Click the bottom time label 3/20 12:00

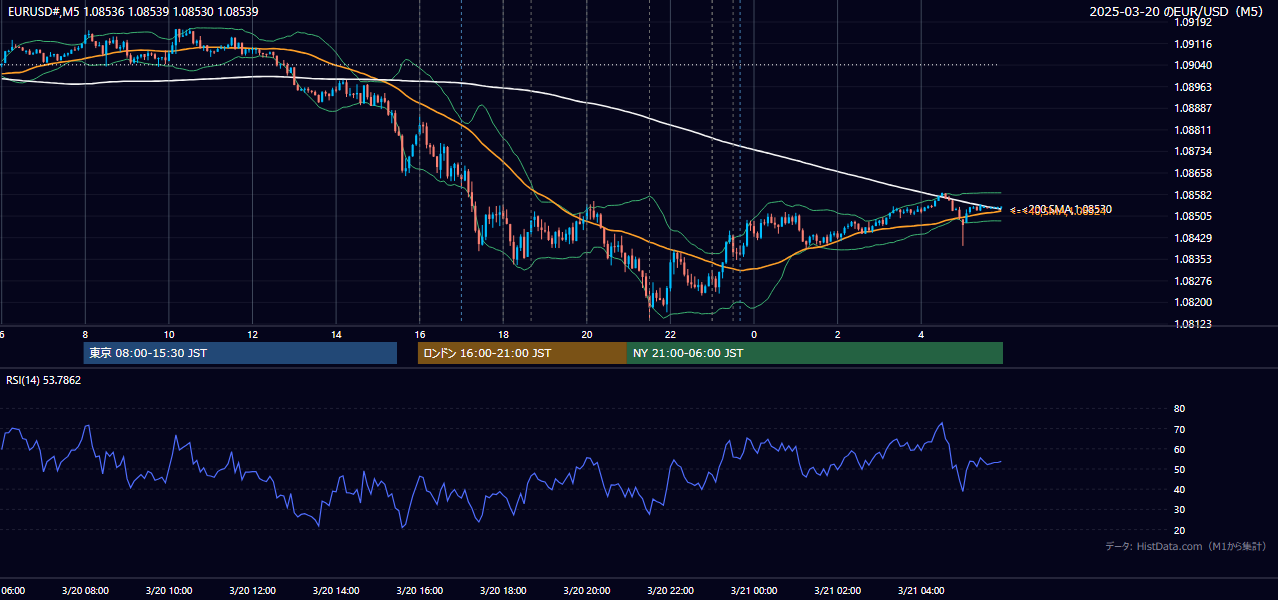[252, 591]
